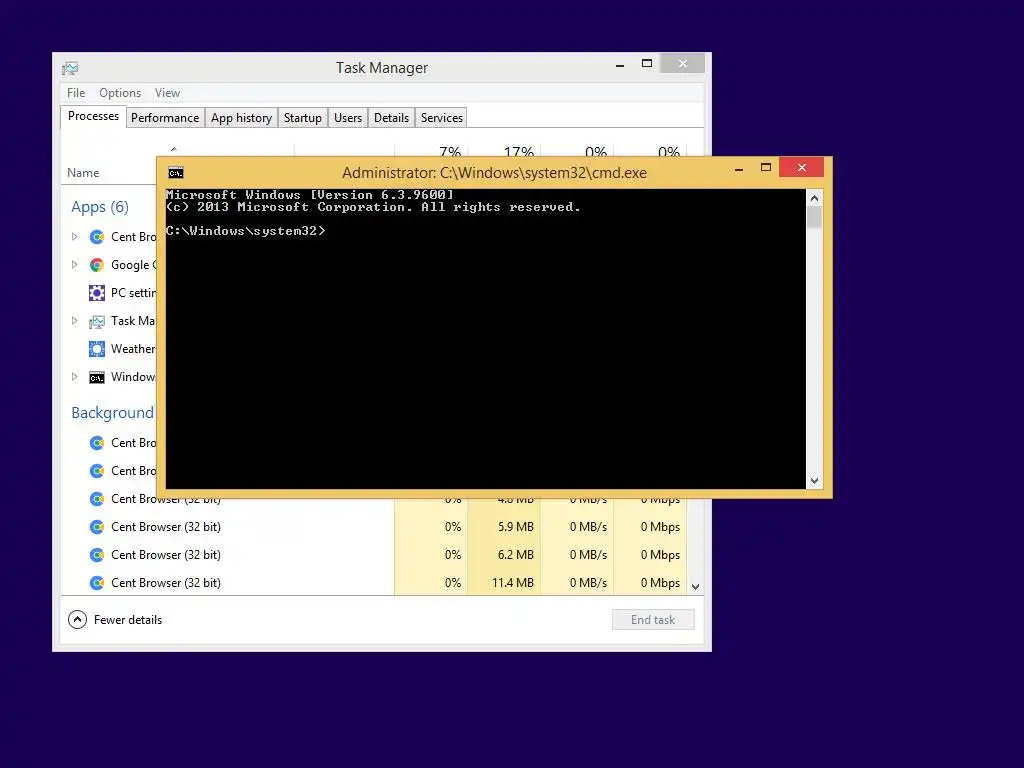Select the Processes tab
Viewport: 1024px width, 768px height.
coord(93,116)
